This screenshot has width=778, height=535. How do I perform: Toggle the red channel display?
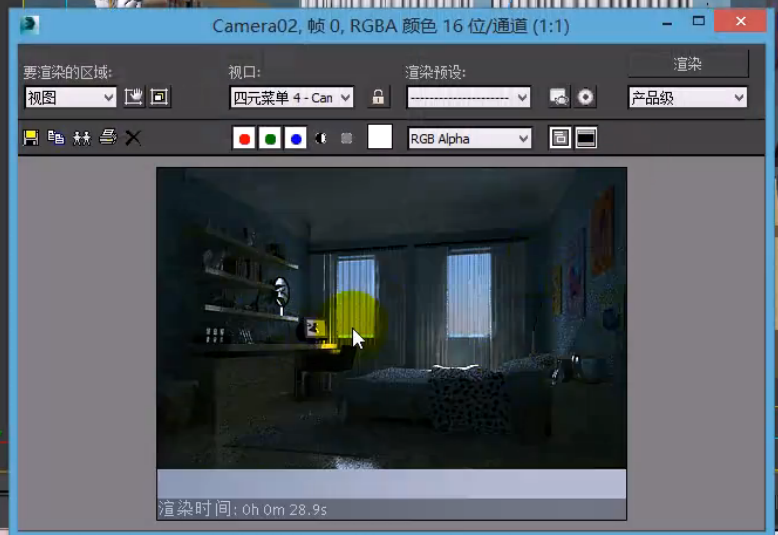(x=244, y=138)
